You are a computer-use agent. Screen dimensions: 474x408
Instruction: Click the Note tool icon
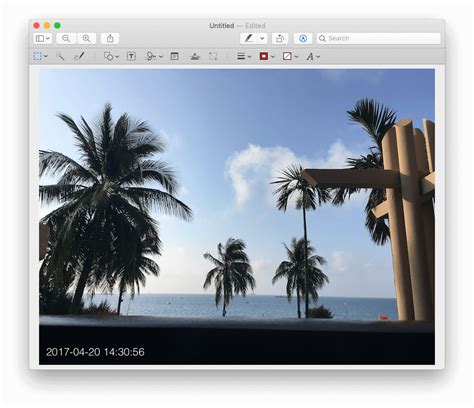(x=174, y=56)
